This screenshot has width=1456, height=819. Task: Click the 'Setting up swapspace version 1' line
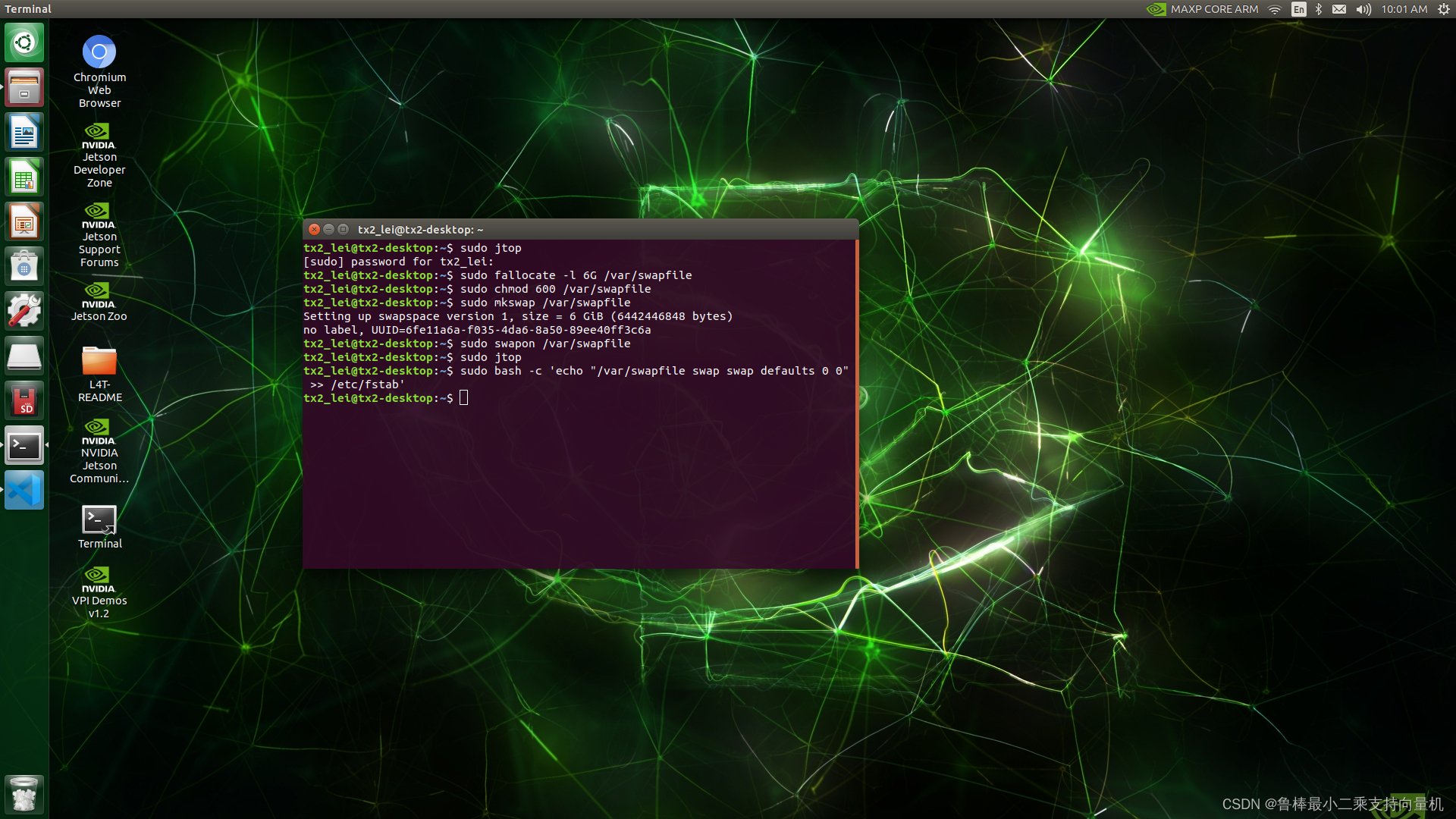point(518,316)
